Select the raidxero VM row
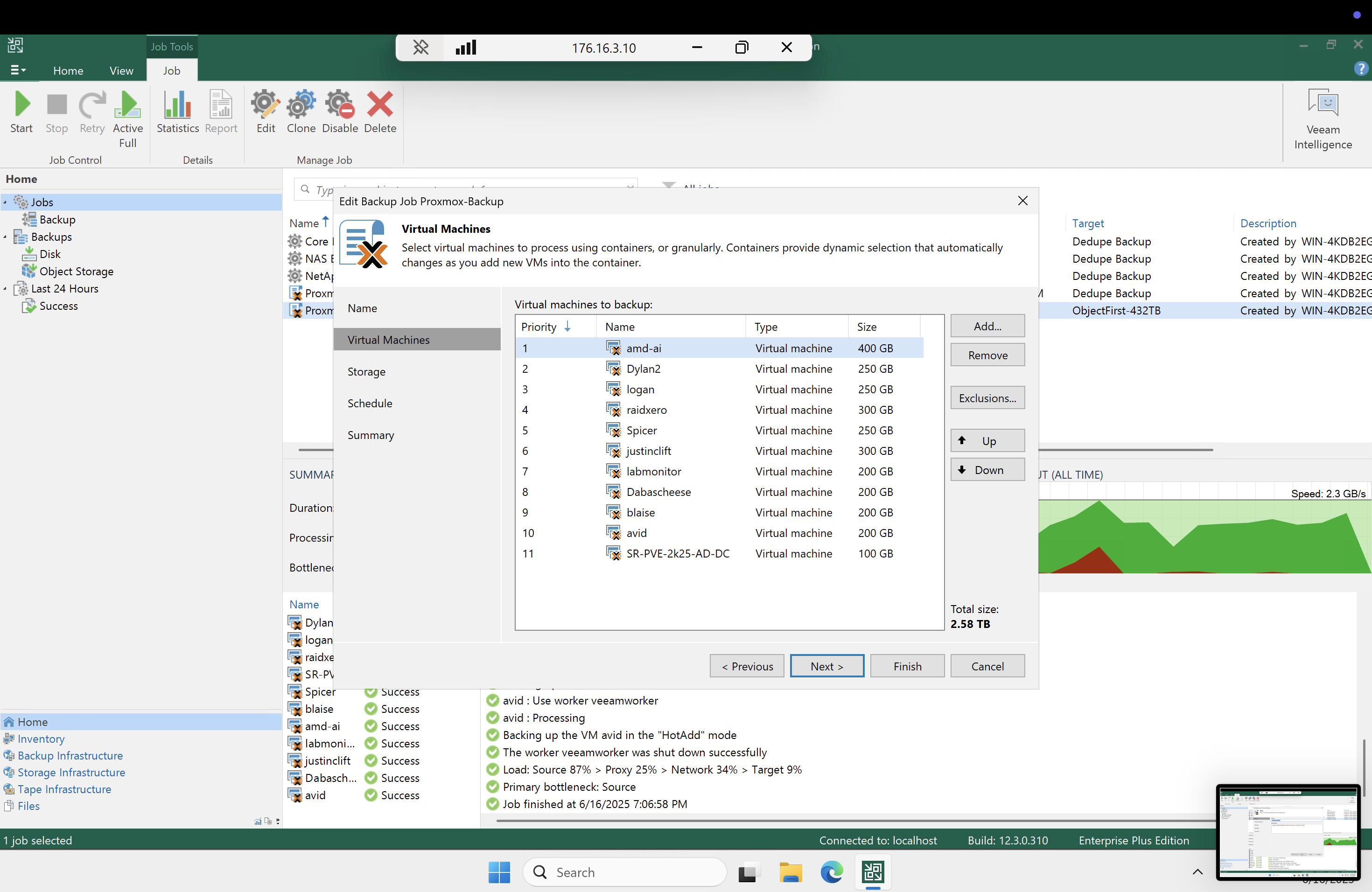The width and height of the screenshot is (1372, 892). pos(720,410)
